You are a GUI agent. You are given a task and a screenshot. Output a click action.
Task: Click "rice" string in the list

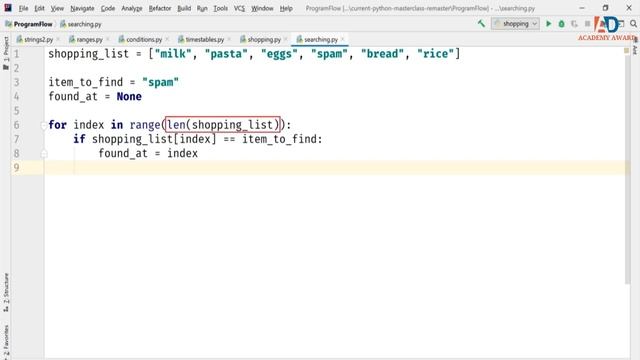(x=436, y=54)
